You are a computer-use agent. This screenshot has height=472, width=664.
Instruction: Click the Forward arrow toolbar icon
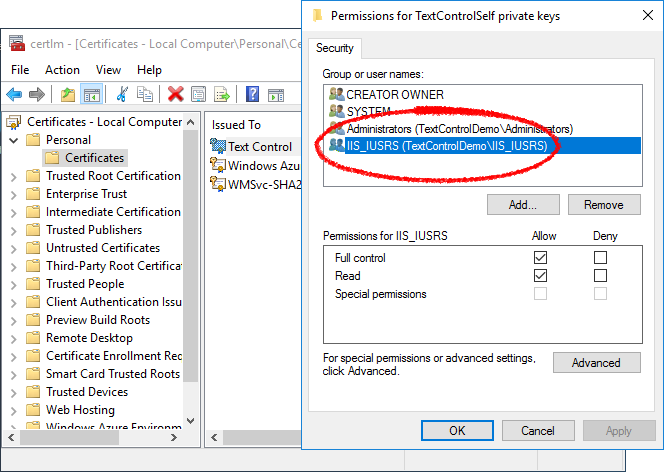[37, 94]
